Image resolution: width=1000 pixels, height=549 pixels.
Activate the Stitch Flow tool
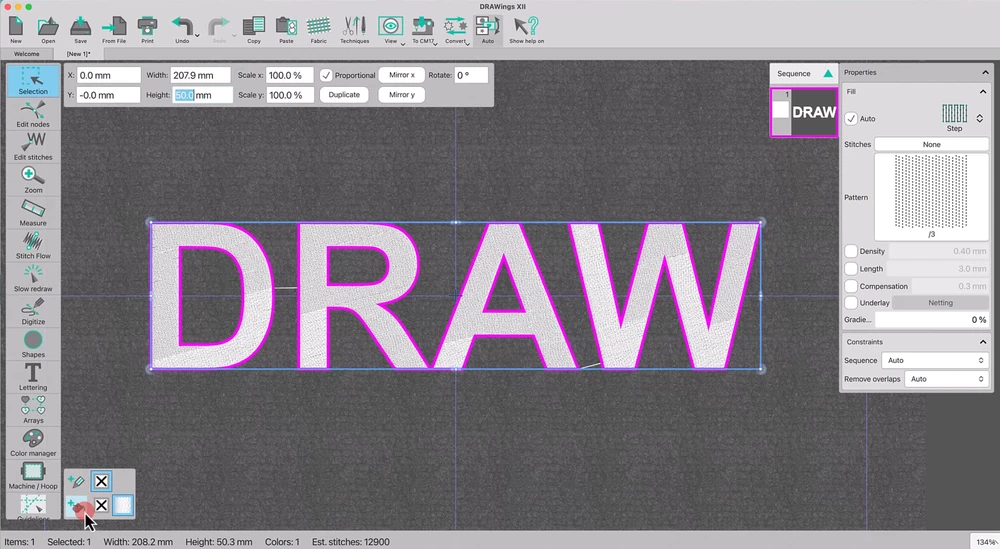pyautogui.click(x=33, y=245)
